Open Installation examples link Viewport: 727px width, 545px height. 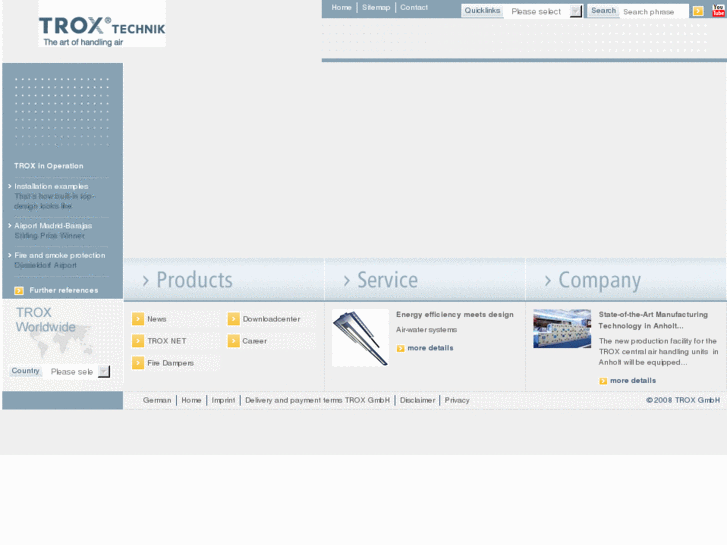pyautogui.click(x=51, y=186)
